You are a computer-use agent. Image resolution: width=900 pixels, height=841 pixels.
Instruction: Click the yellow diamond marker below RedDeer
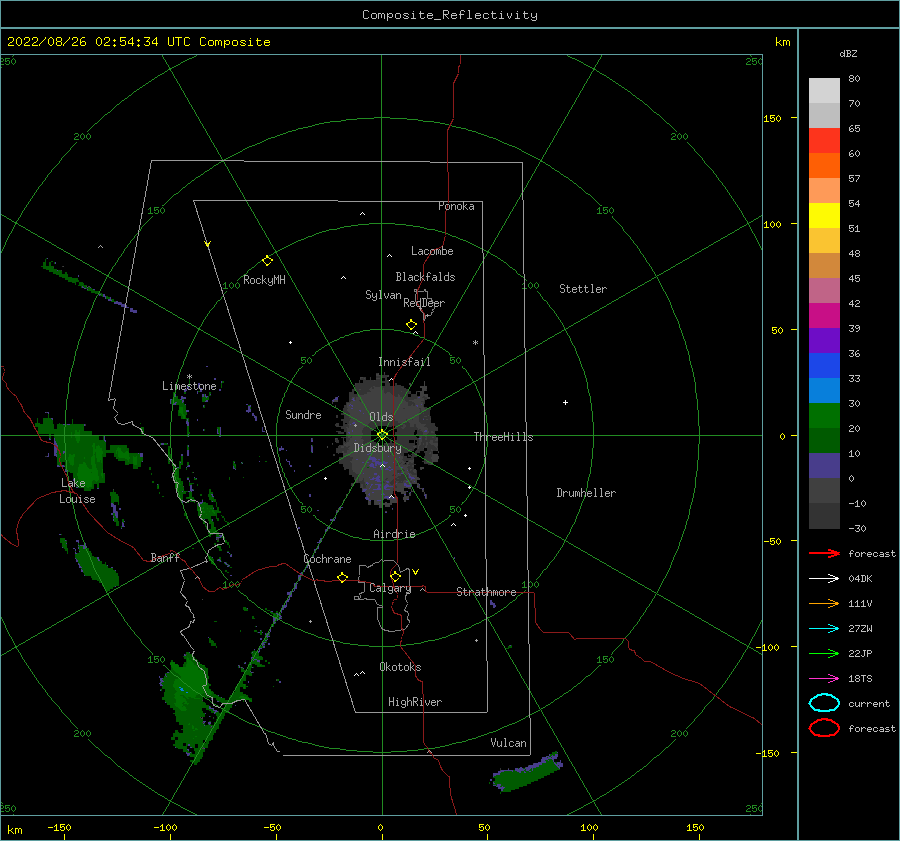[411, 324]
